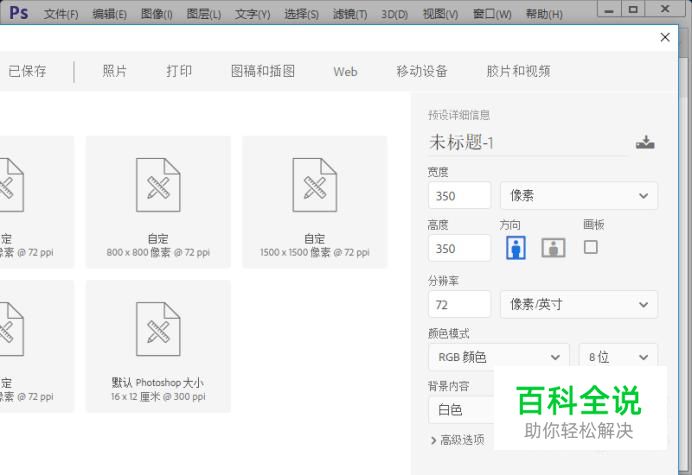Open the width unit 像素 dropdown

579,196
